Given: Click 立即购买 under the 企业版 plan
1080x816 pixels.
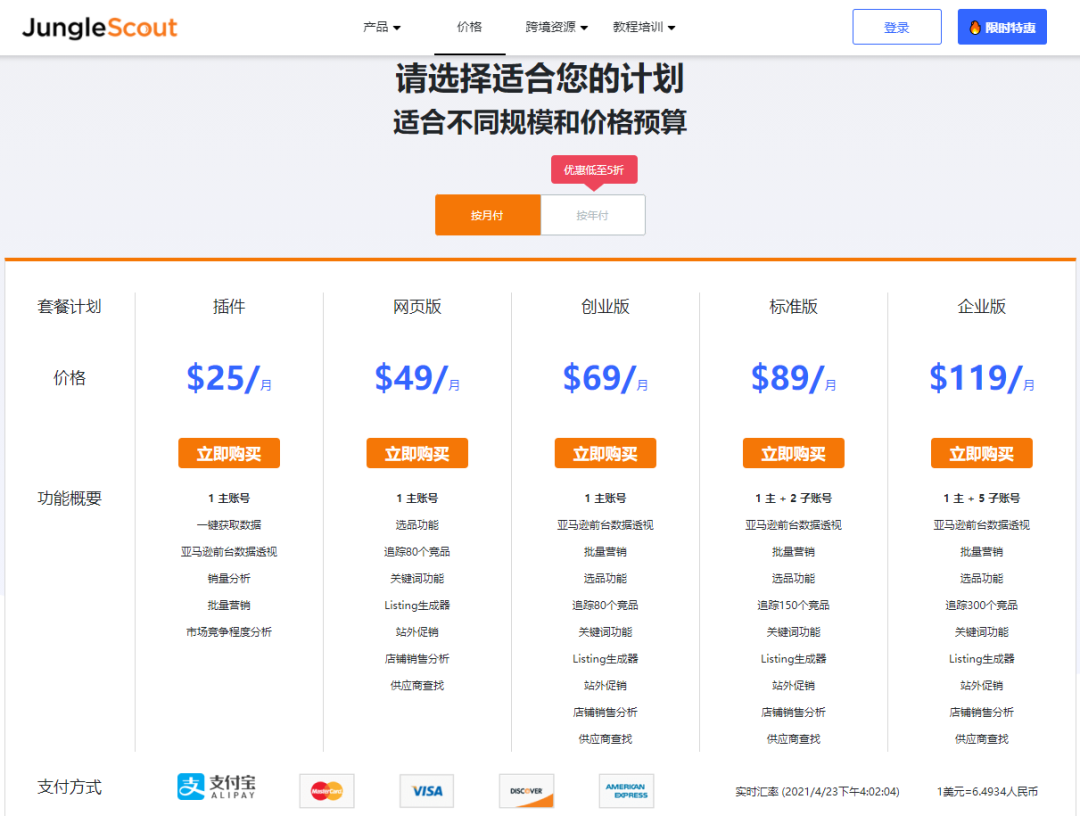Looking at the screenshot, I should 981,453.
